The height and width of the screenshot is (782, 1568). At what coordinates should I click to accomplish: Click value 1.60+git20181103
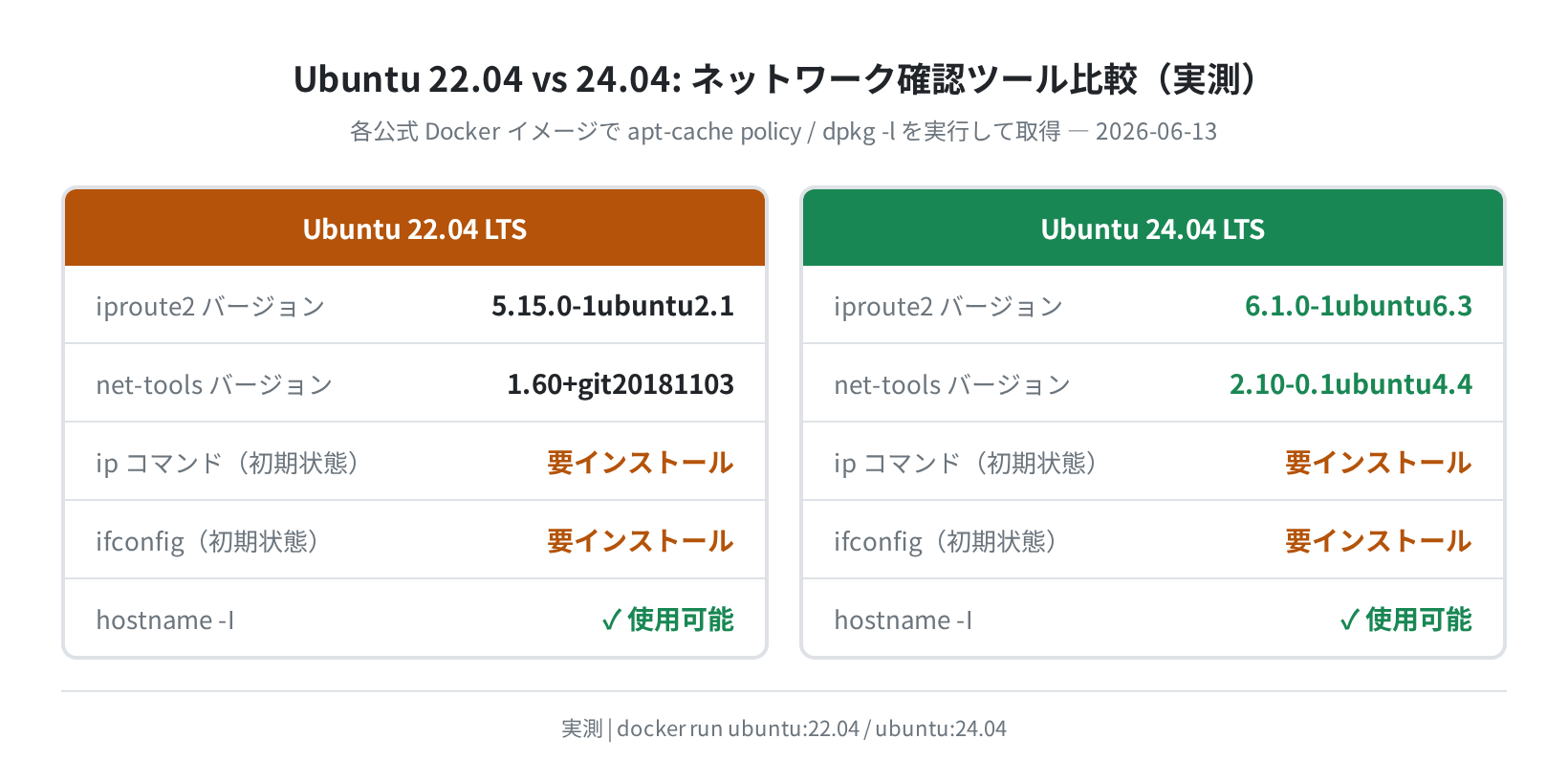(621, 384)
